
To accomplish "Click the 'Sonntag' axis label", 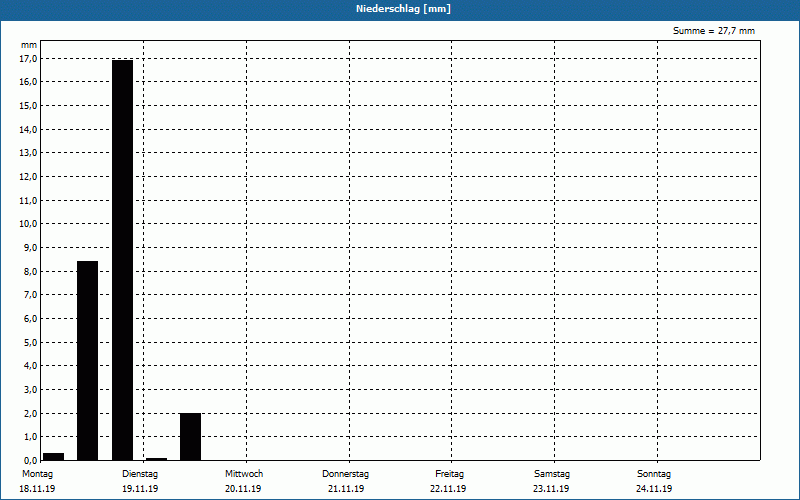I will (654, 474).
